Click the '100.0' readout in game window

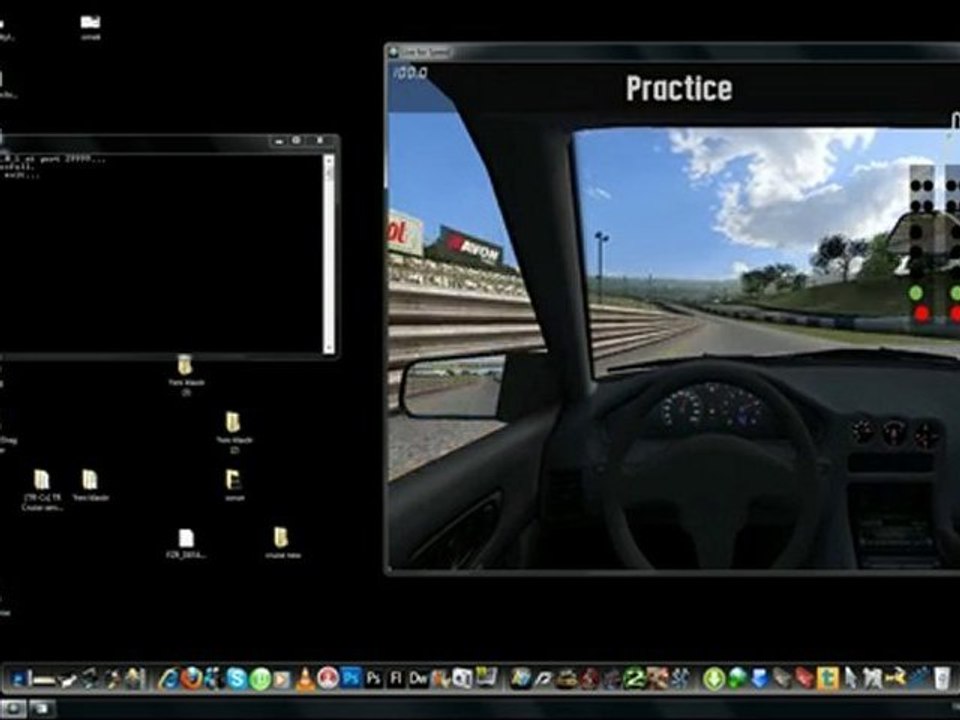tap(410, 73)
